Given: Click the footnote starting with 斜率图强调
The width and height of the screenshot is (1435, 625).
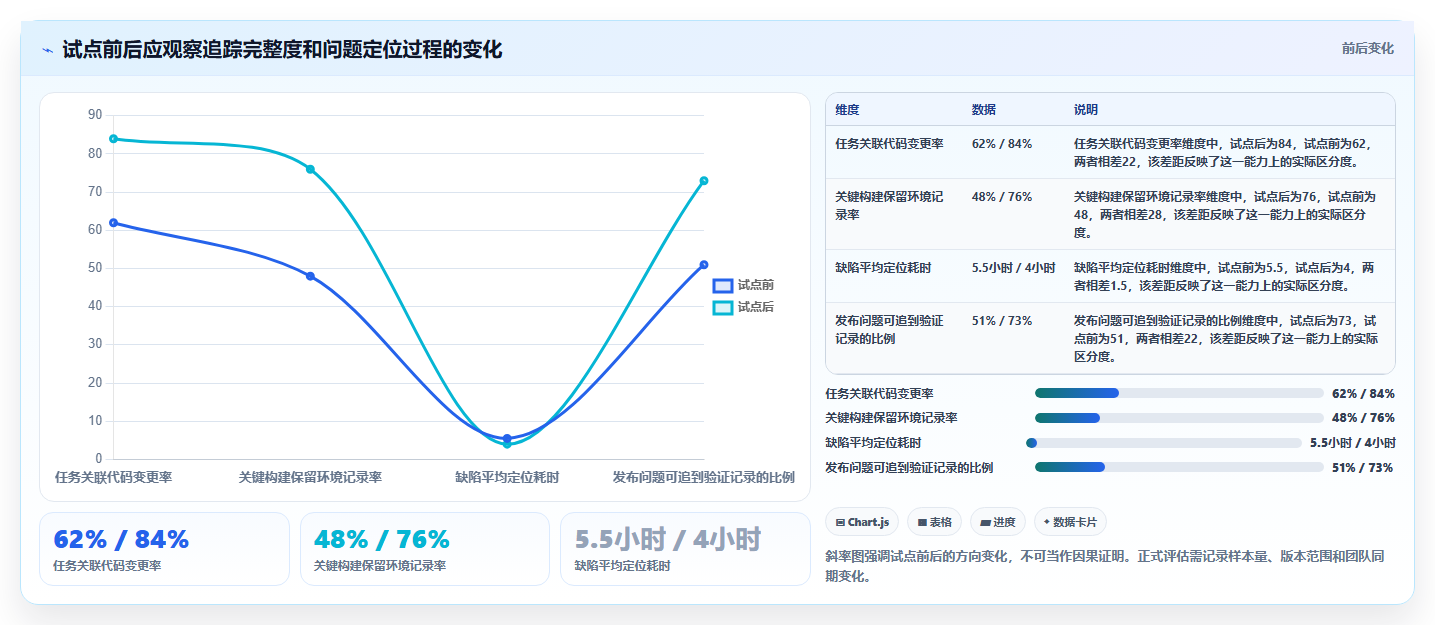Looking at the screenshot, I should click(x=1105, y=566).
